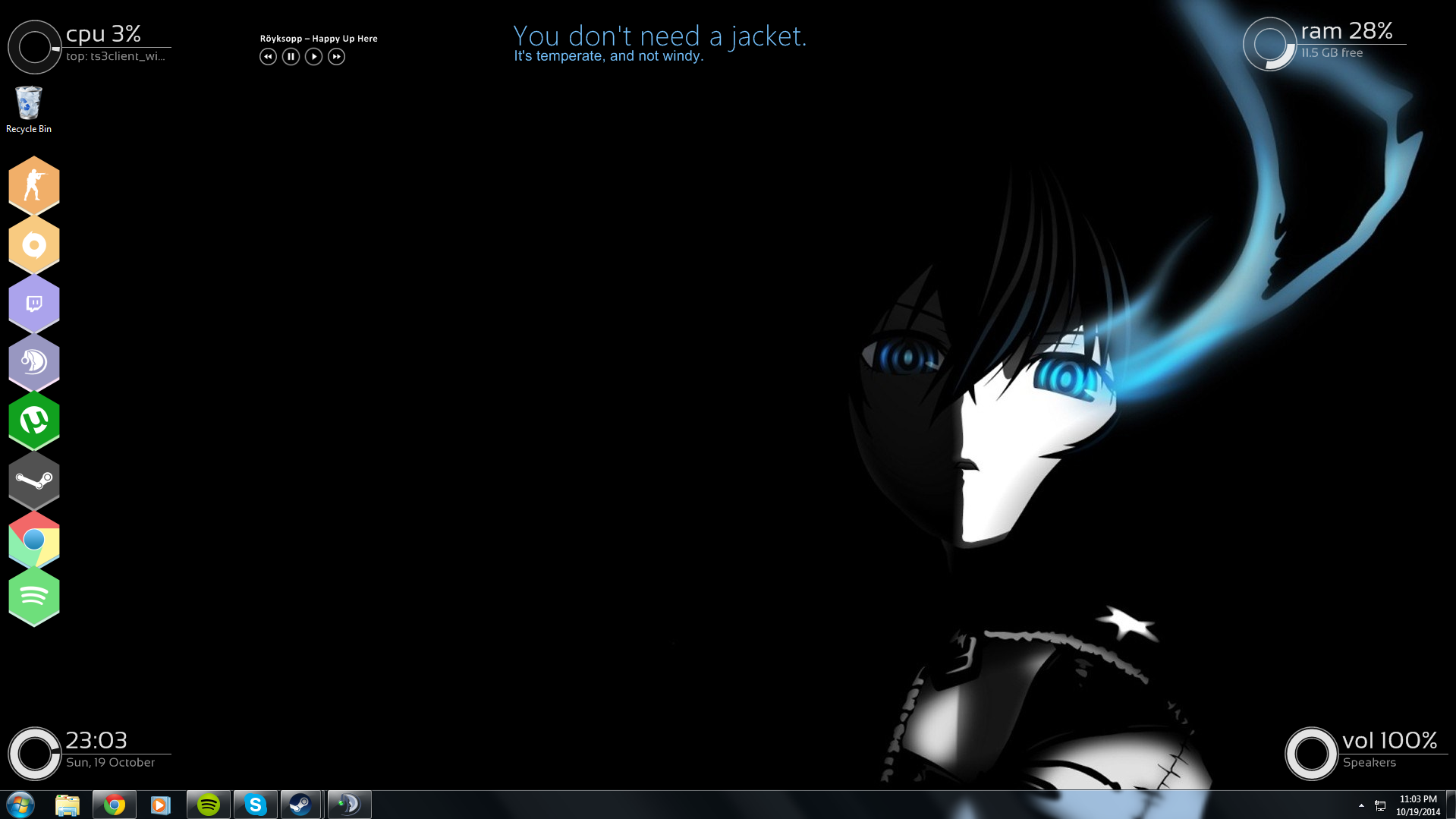This screenshot has height=819, width=1456.
Task: Click the RAM usage ring meter
Action: (x=1269, y=44)
